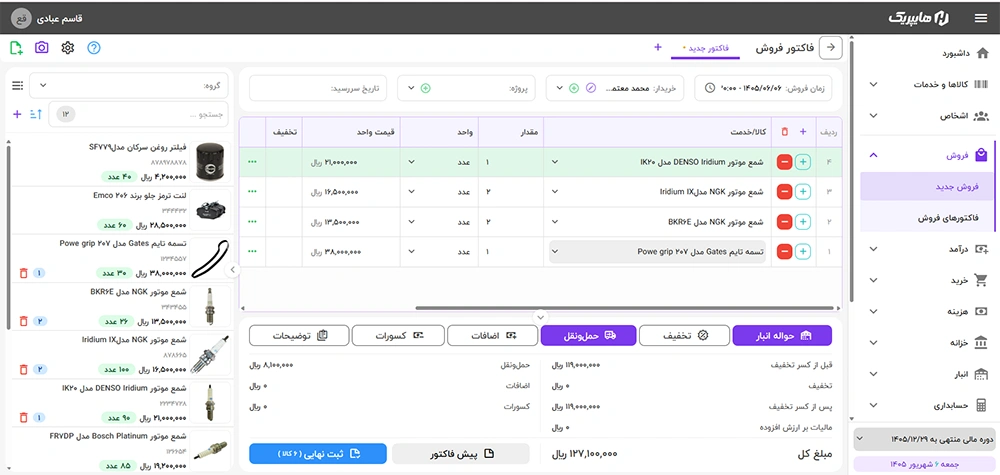1000x475 pixels.
Task: Add new project with green plus
Action: coord(425,87)
